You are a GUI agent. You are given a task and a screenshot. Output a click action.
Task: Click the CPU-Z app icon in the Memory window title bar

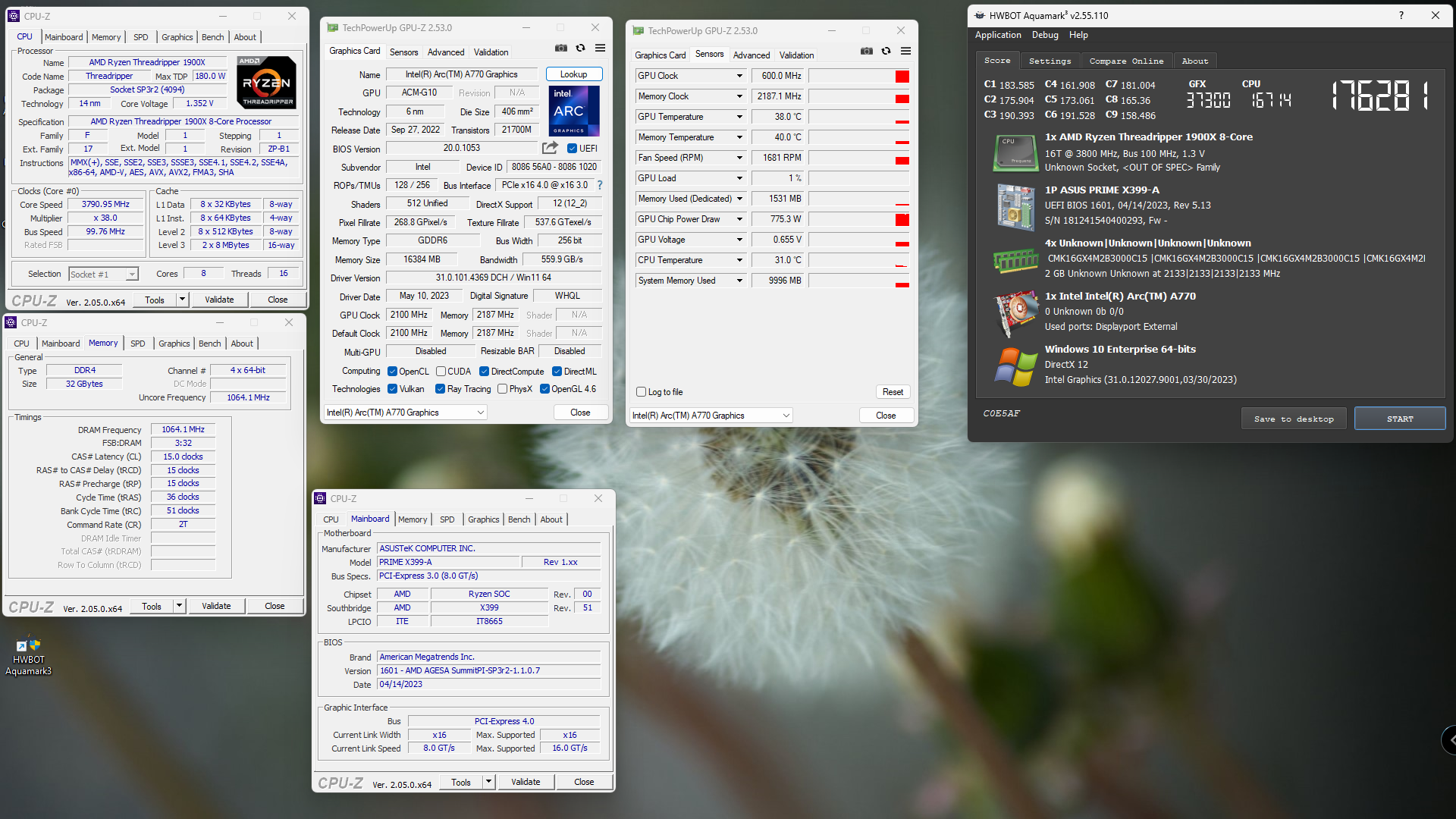click(x=11, y=322)
